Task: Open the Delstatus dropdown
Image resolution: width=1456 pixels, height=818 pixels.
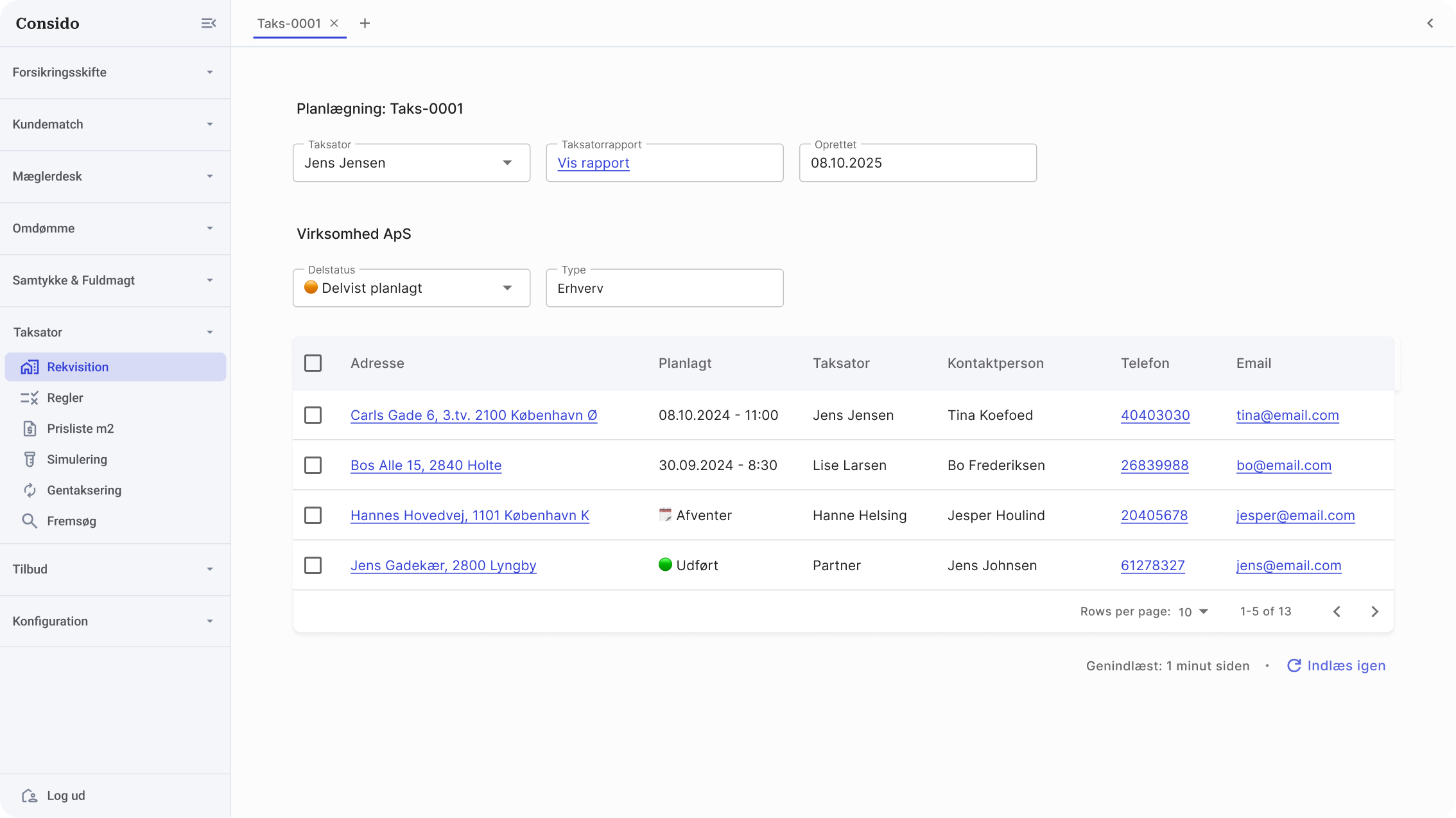Action: coord(411,288)
